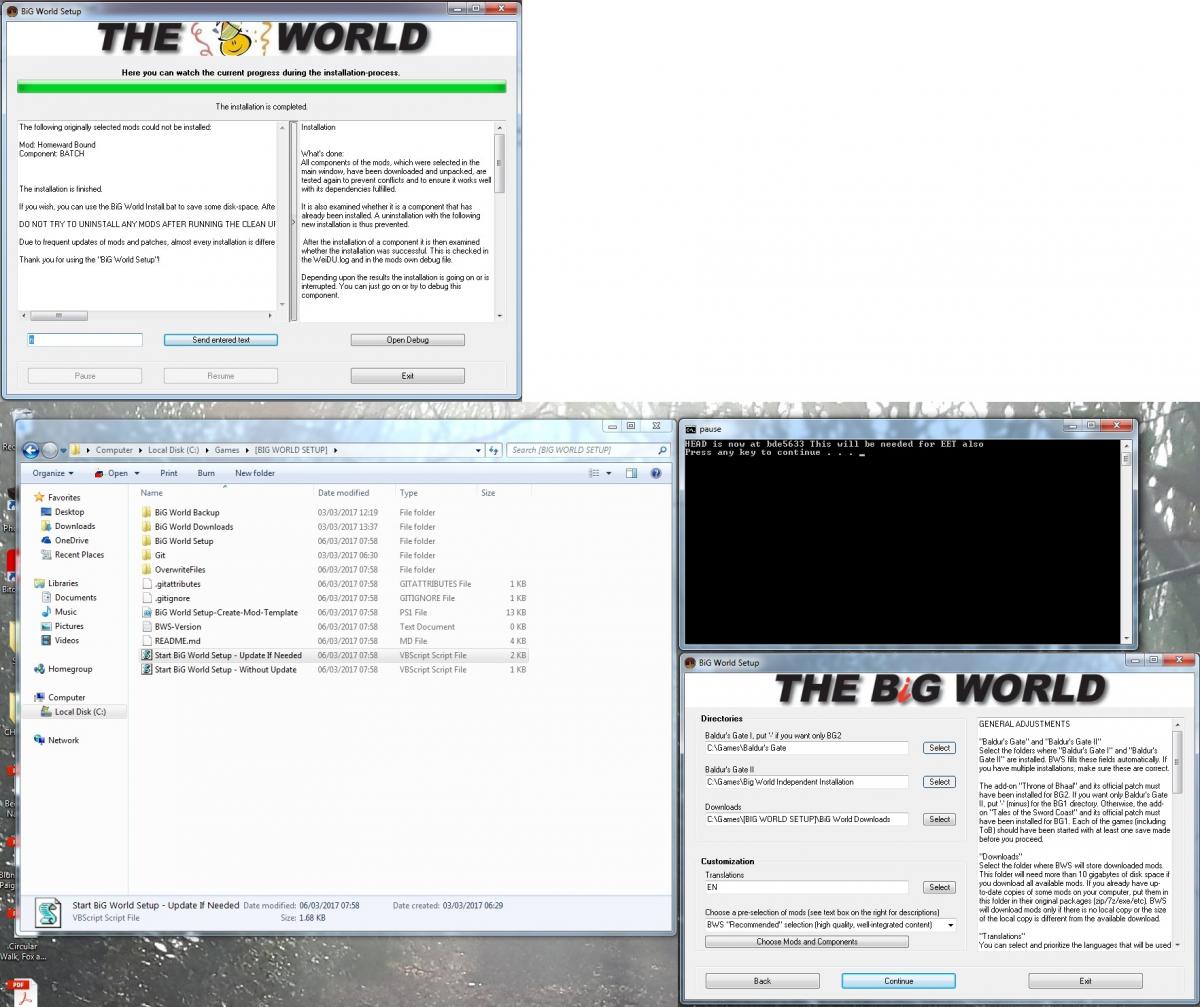Focus the text entry field beside Send

pyautogui.click(x=85, y=340)
